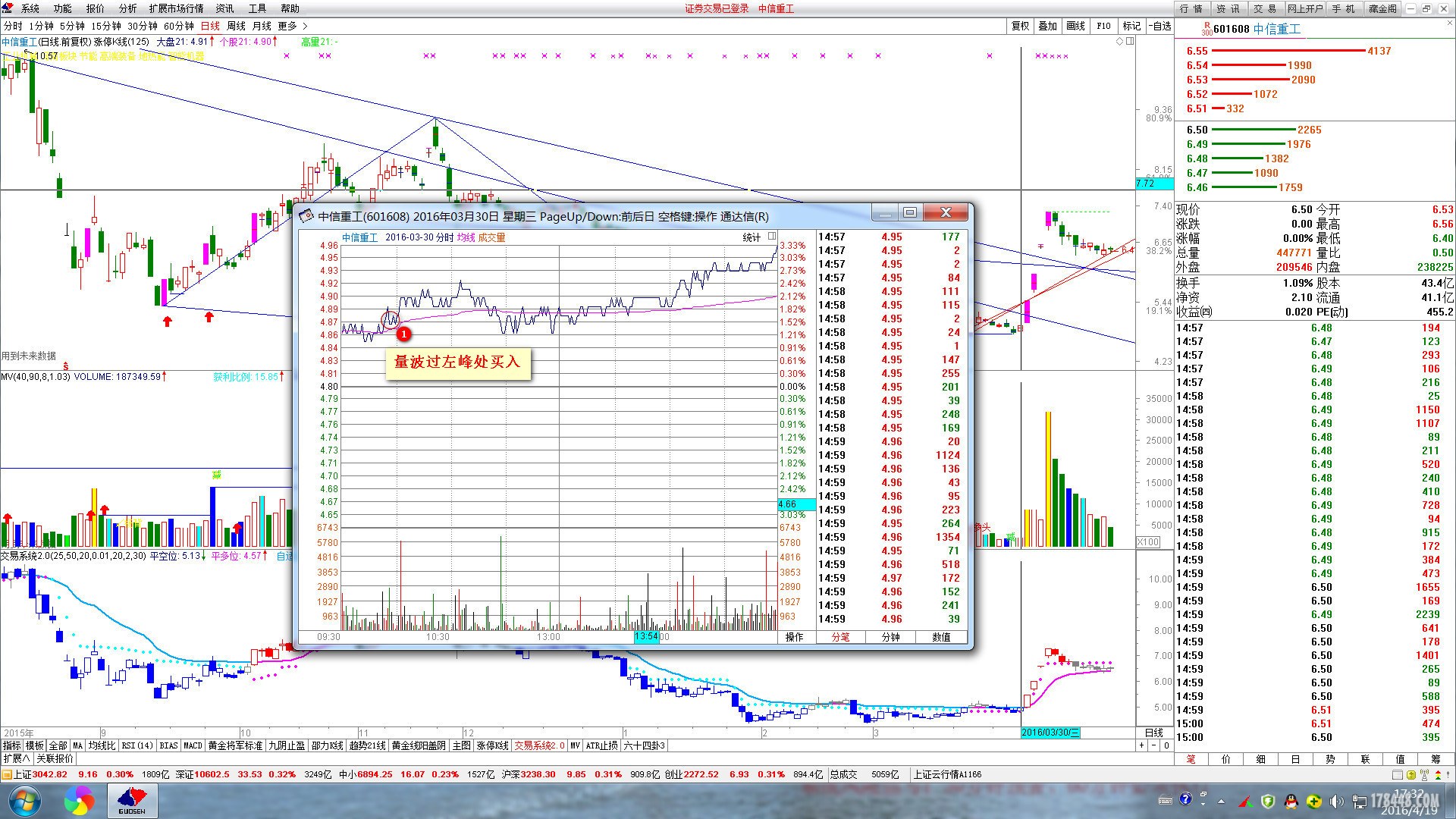Expand the 更多 periods dropdown

(x=293, y=26)
